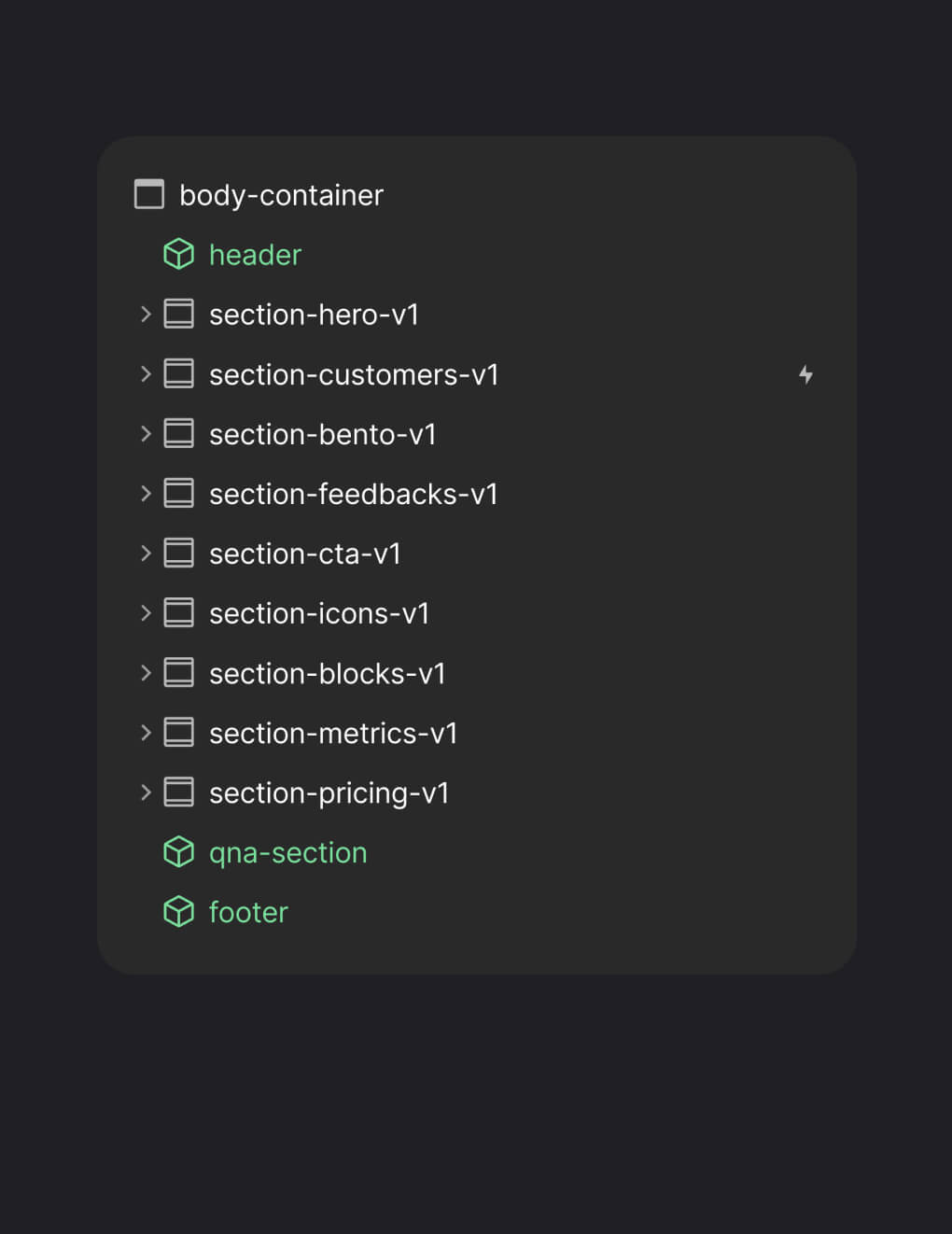The height and width of the screenshot is (1234, 952).
Task: Select the header component layer
Action: pos(255,255)
